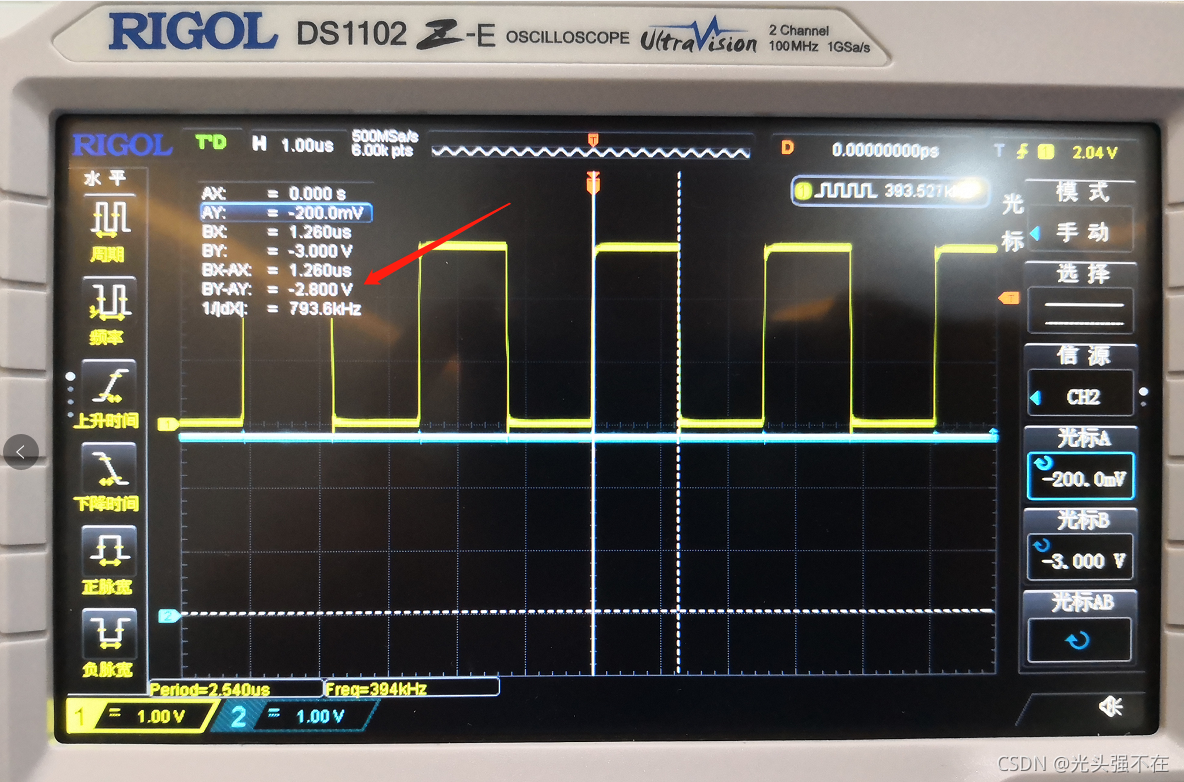Click horizontal timebase H 1.00us
This screenshot has height=782, width=1184.
pyautogui.click(x=293, y=144)
